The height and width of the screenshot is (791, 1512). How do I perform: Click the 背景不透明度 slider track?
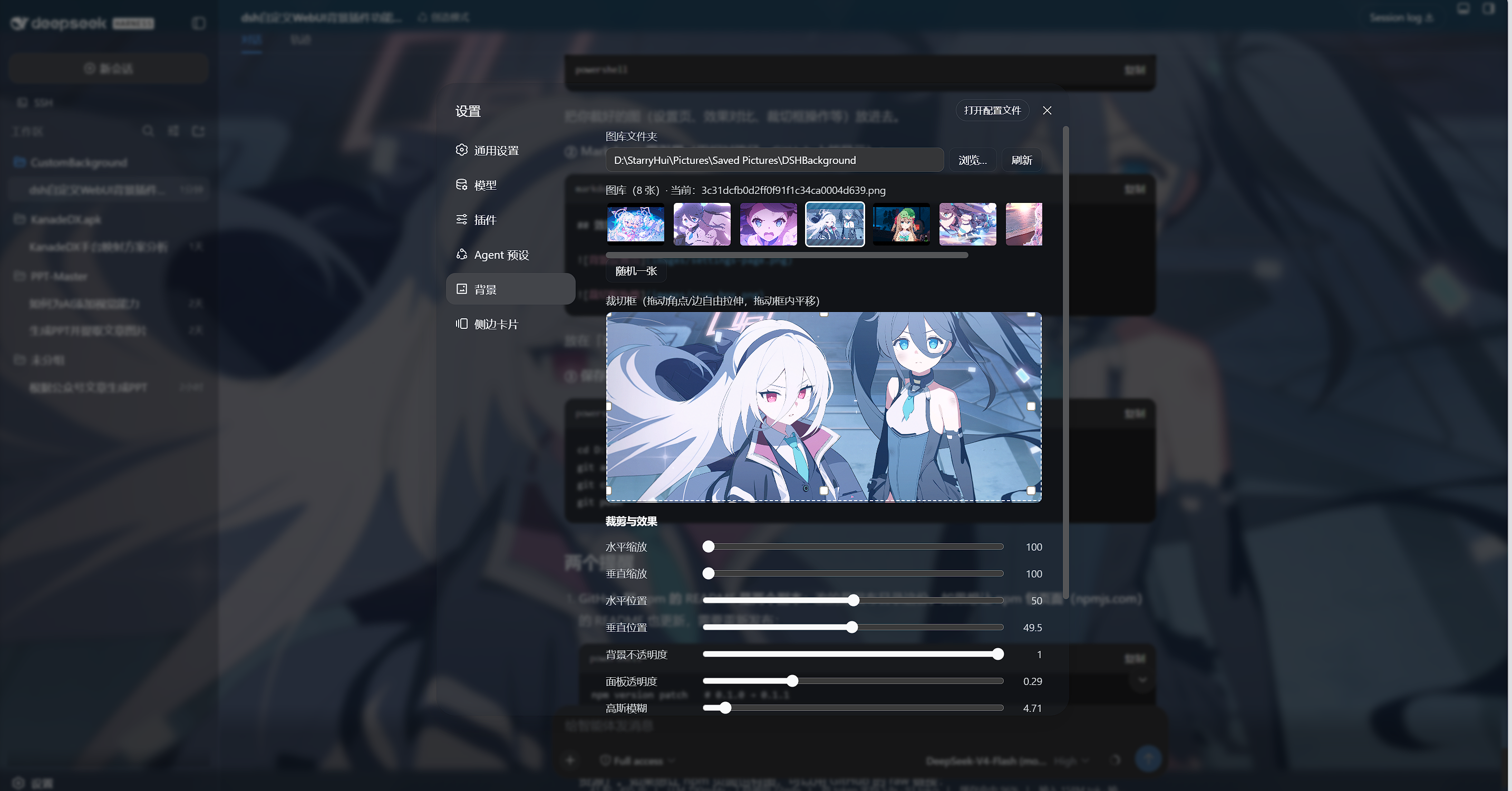tap(853, 655)
